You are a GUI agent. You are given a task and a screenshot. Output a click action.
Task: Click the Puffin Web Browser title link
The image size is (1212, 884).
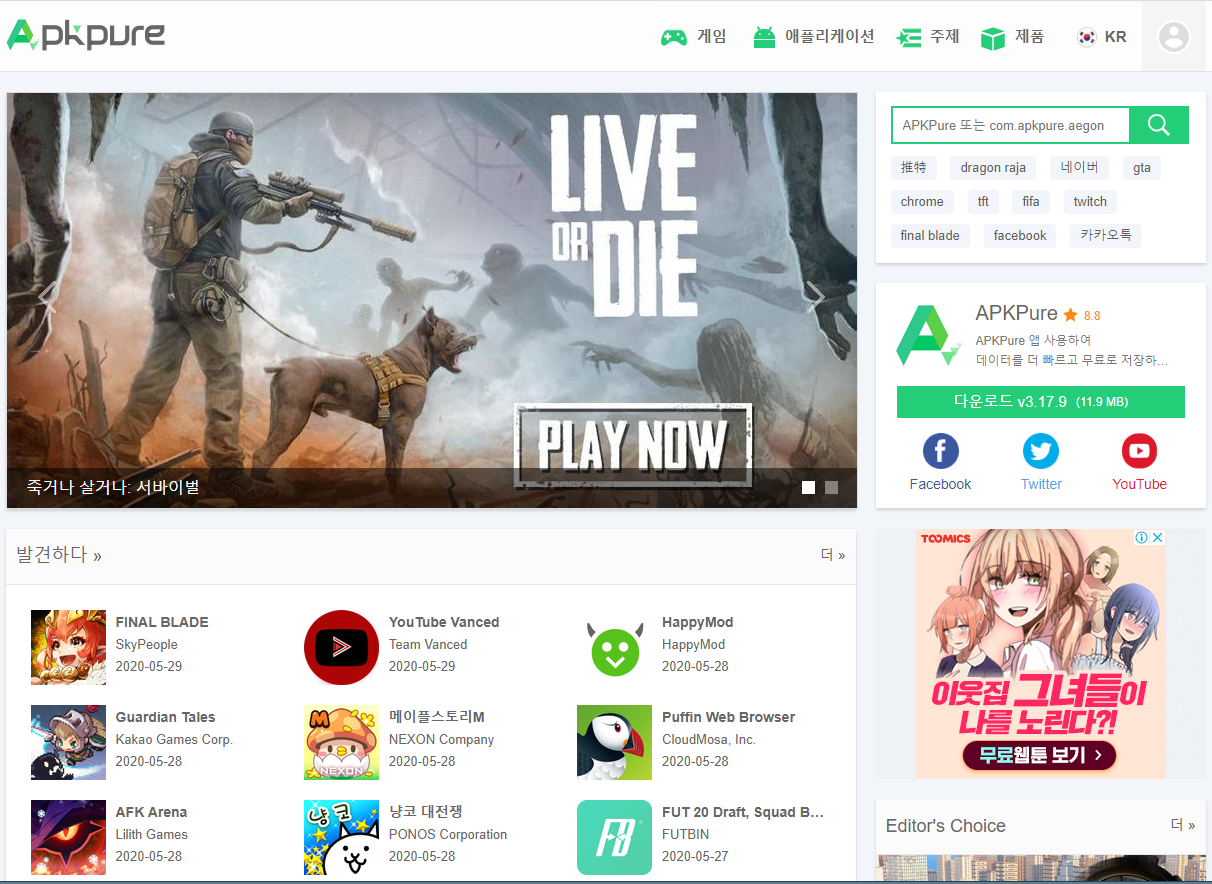728,717
